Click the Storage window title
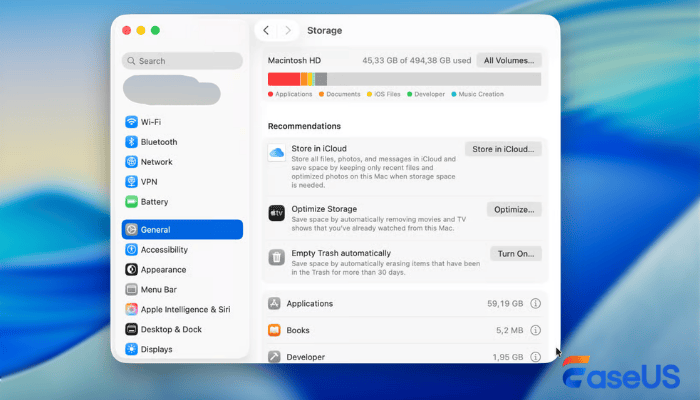The width and height of the screenshot is (700, 400). (x=325, y=30)
